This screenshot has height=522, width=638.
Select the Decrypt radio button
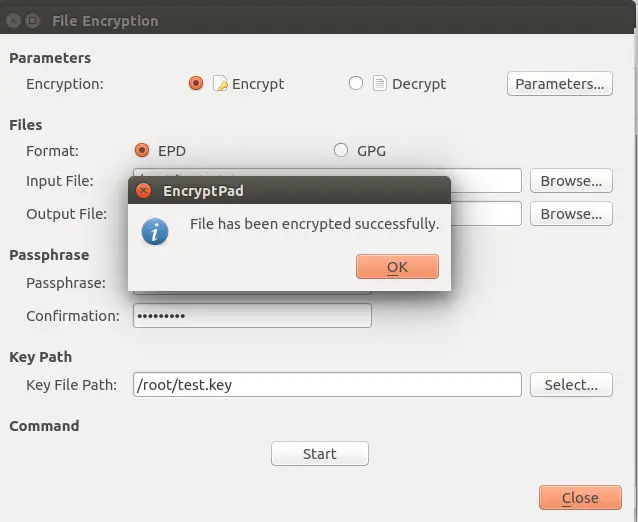(356, 83)
